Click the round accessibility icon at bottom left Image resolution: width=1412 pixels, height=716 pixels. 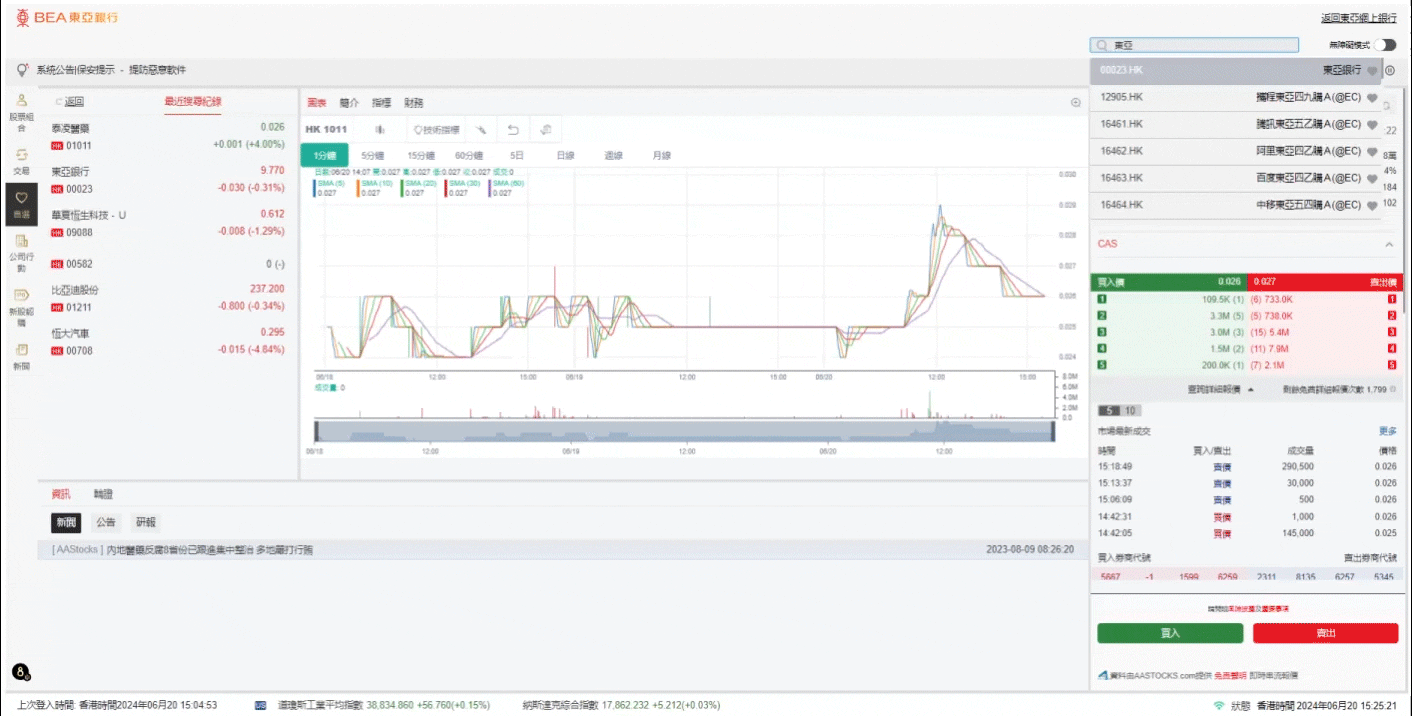coord(20,672)
